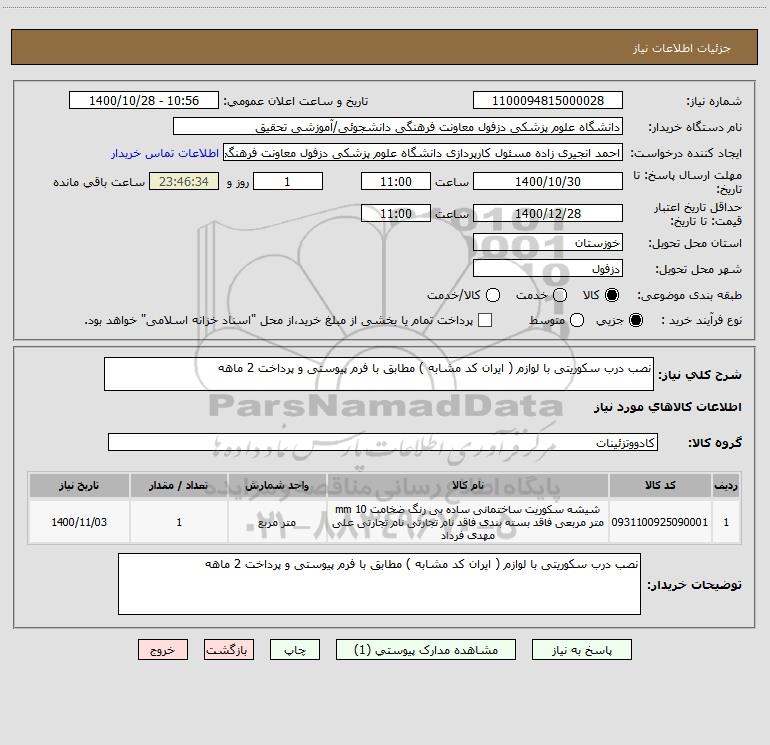This screenshot has width=770, height=745.
Task: Click the جزئیات اطلاعات نیاز header title
Action: [682, 48]
